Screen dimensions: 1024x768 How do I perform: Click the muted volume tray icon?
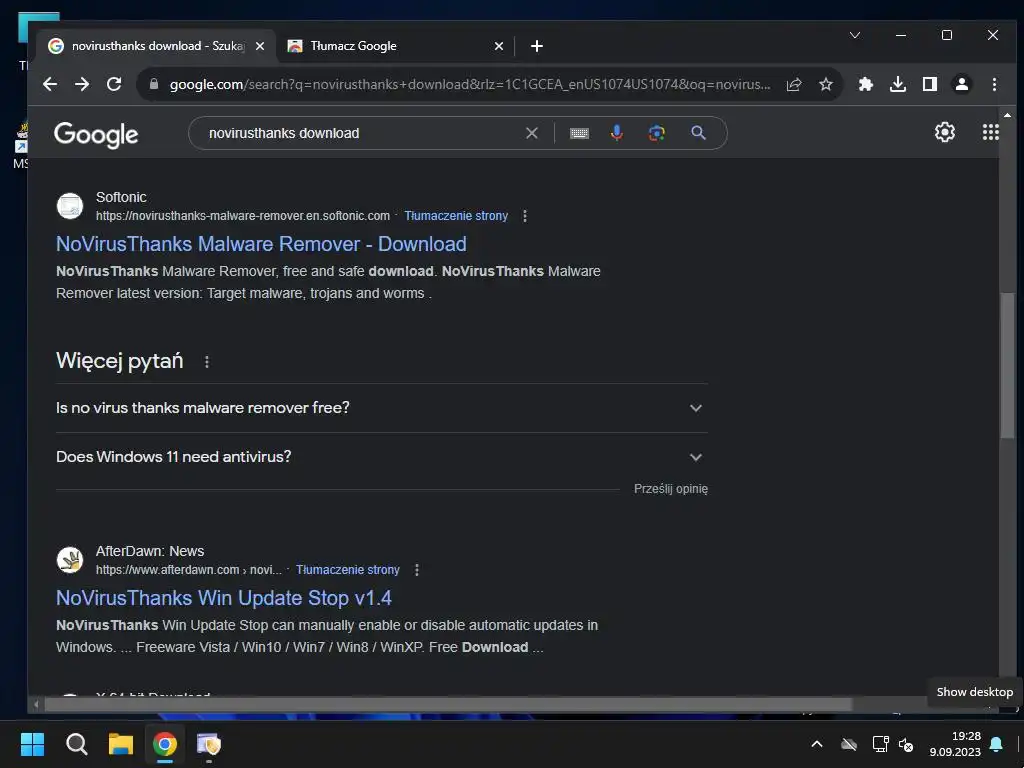point(906,744)
